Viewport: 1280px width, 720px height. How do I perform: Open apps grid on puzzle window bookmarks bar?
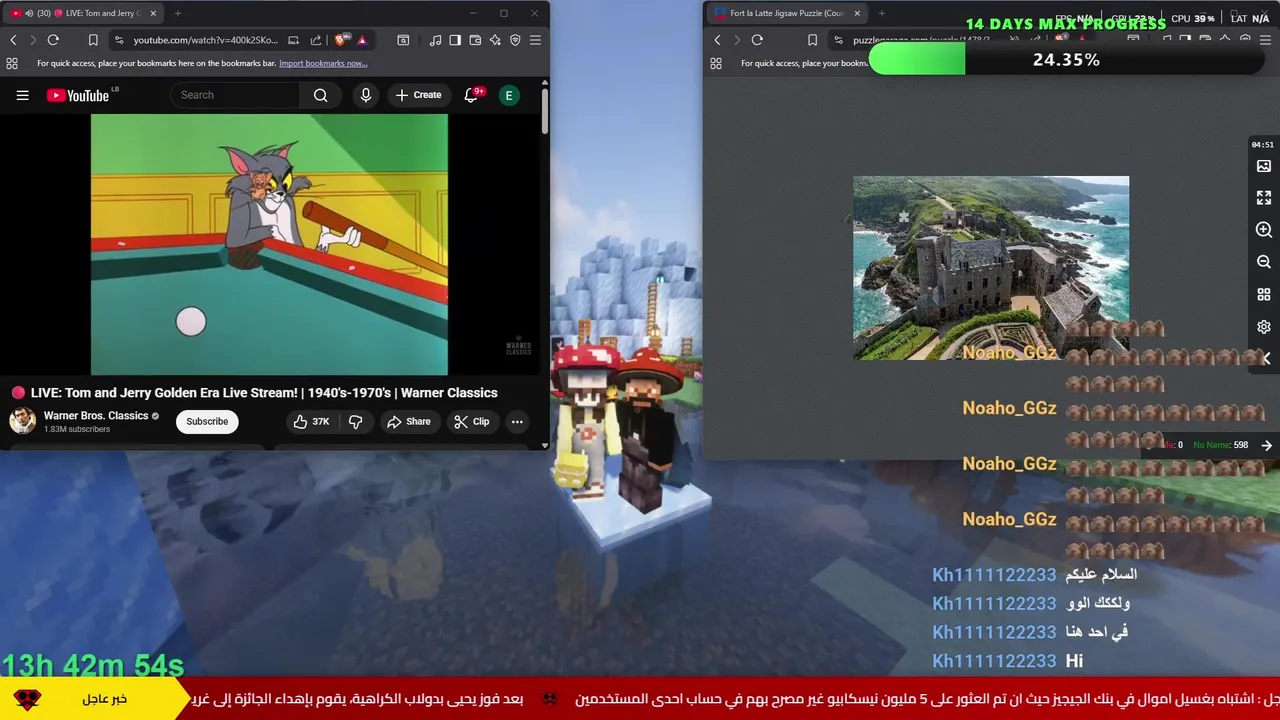[x=716, y=63]
